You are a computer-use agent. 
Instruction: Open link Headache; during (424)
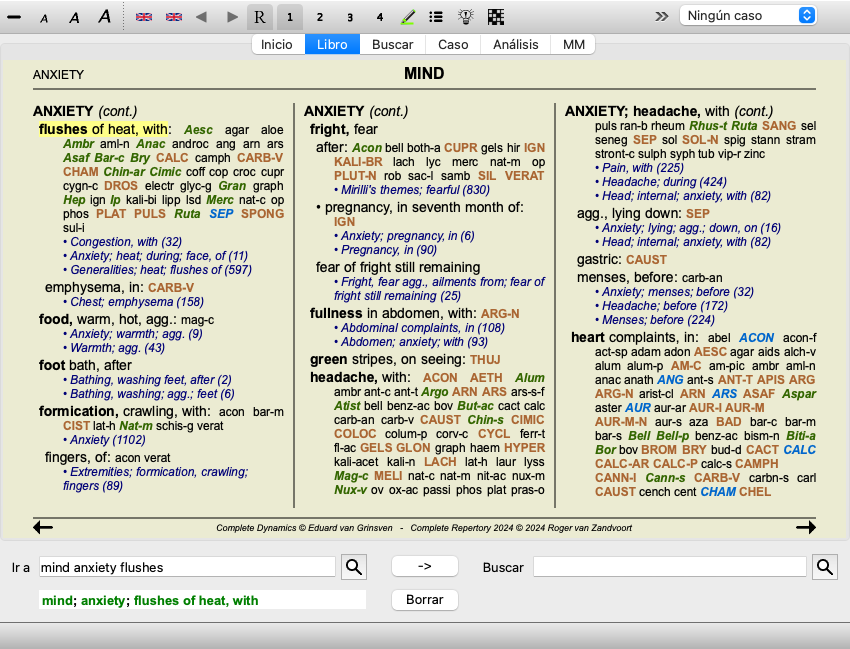pyautogui.click(x=665, y=182)
